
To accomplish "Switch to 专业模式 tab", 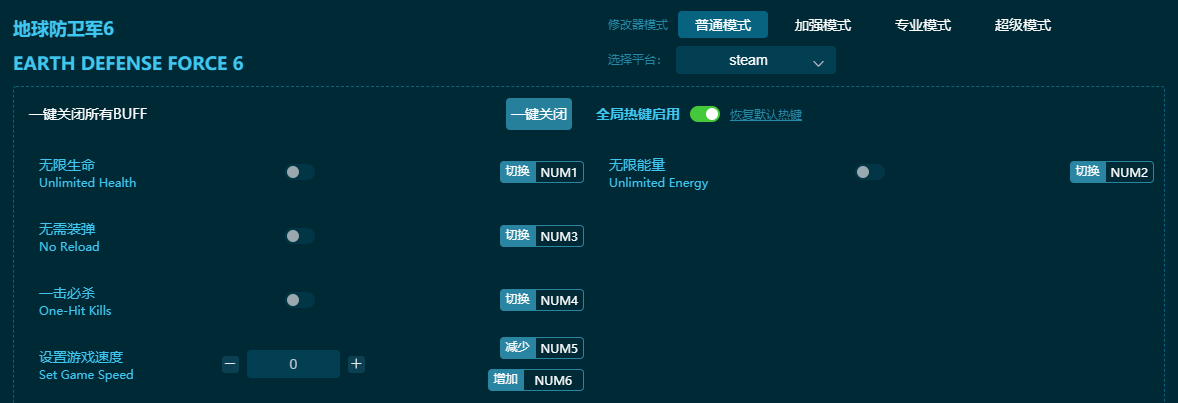I will click(x=923, y=25).
